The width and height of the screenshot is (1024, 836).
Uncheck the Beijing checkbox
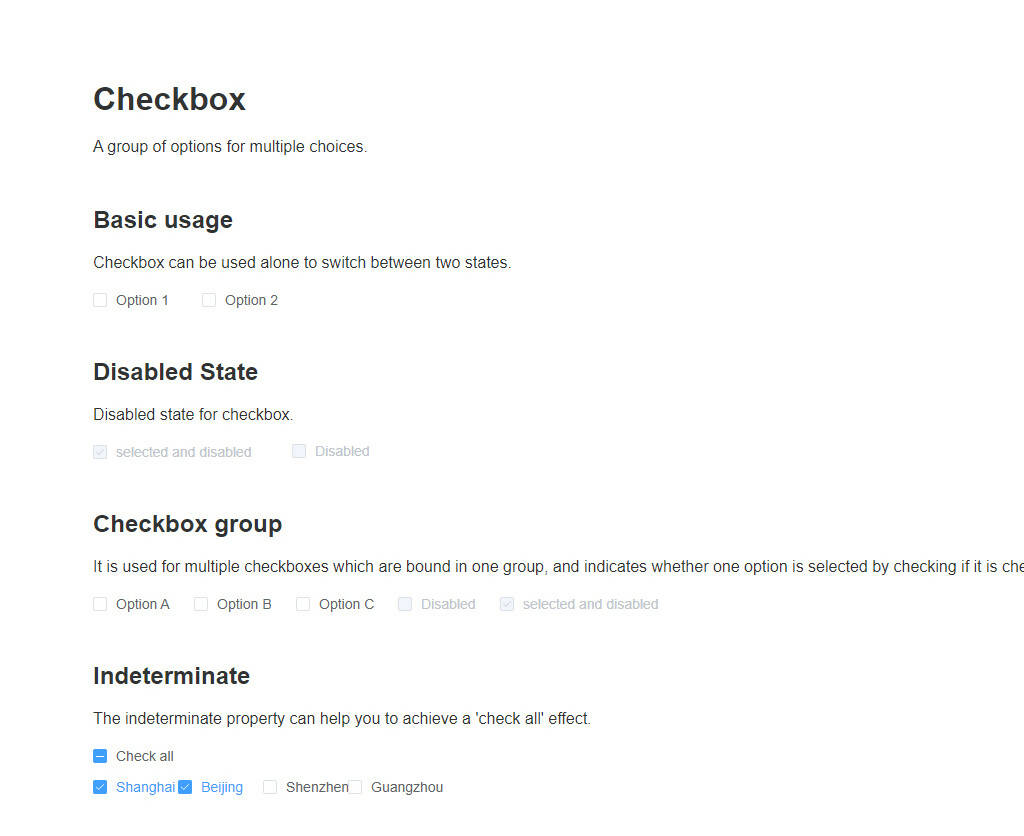coord(185,787)
